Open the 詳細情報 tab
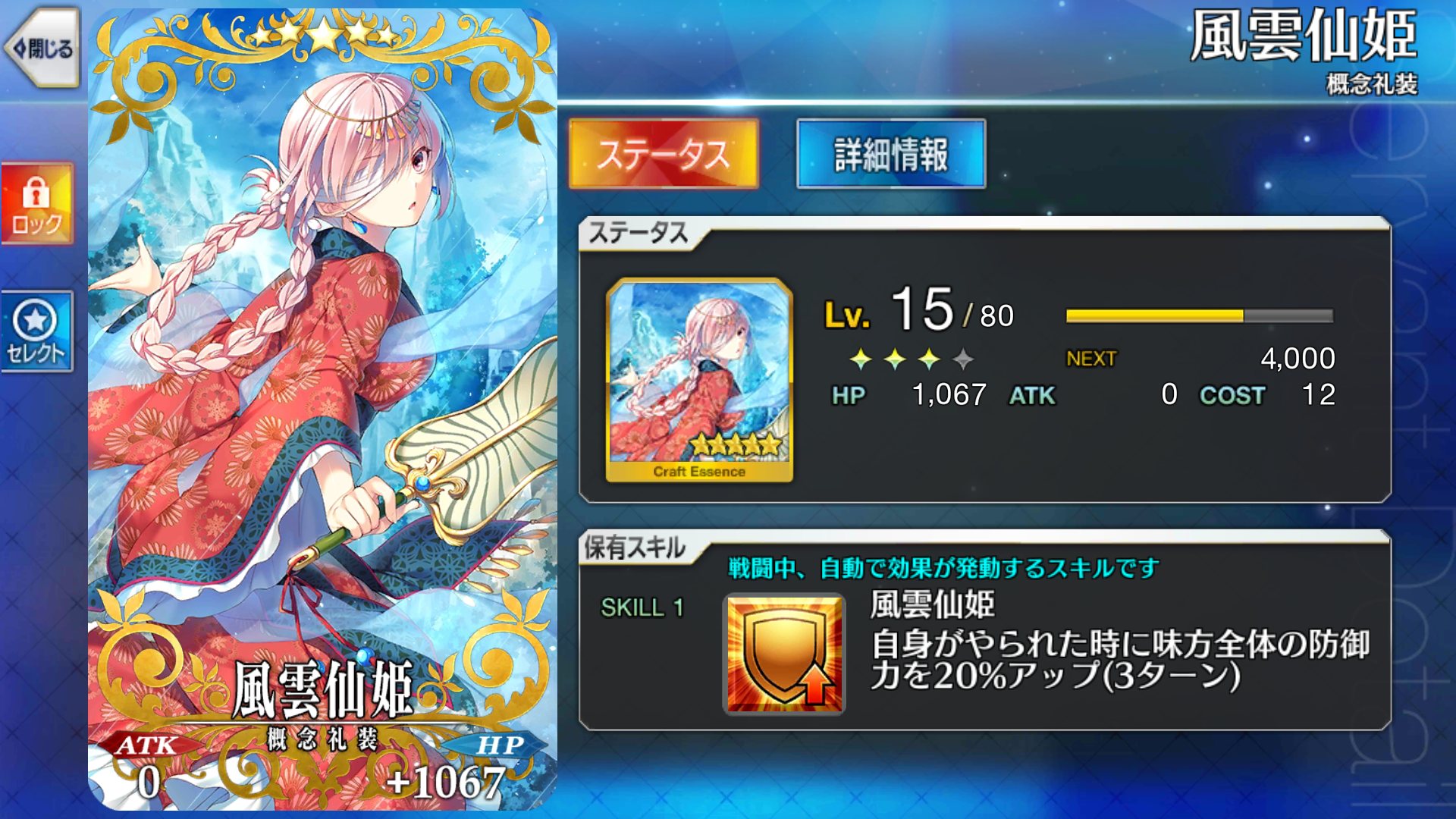This screenshot has height=819, width=1456. pyautogui.click(x=891, y=154)
